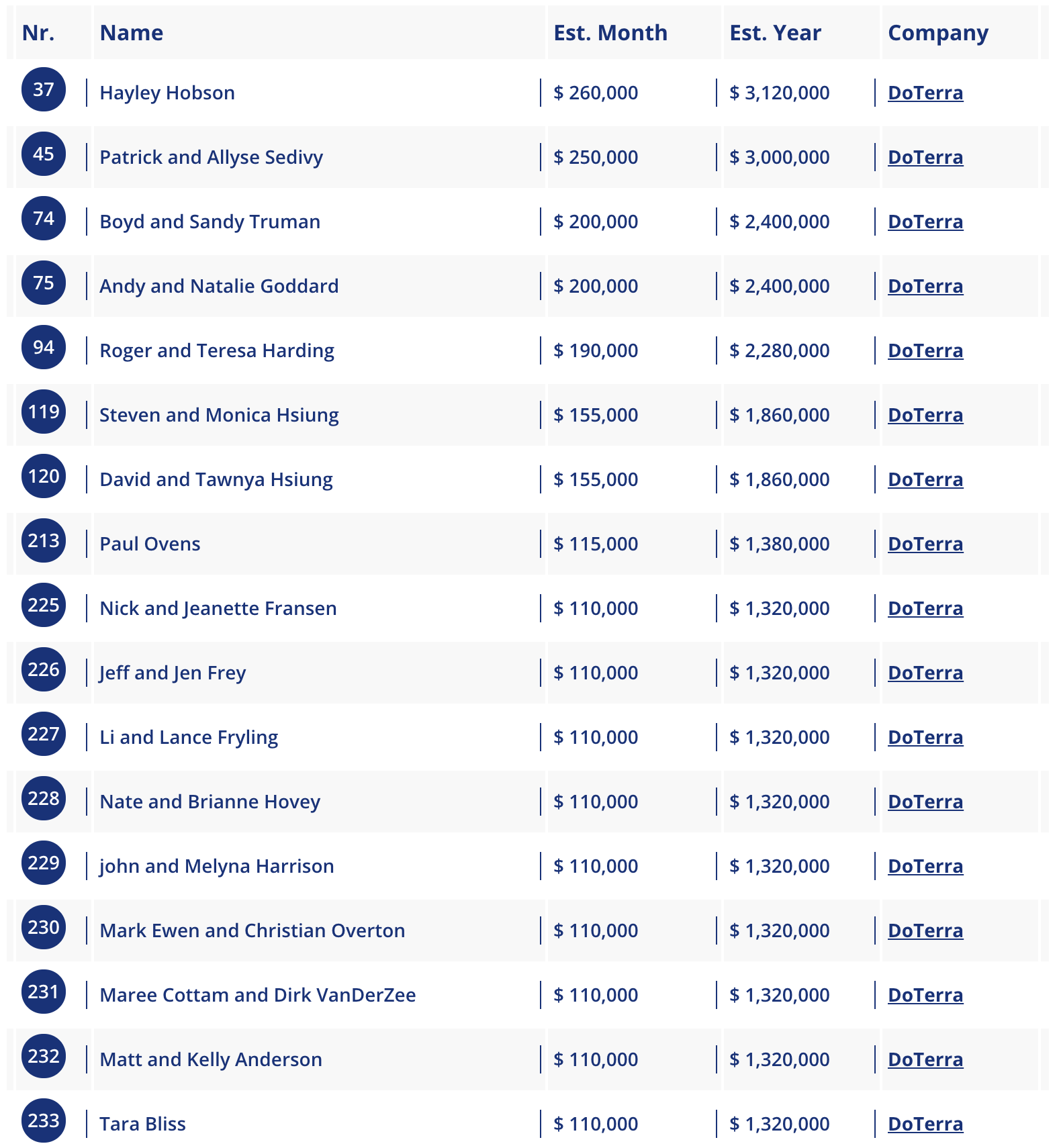This screenshot has height=1148, width=1057.
Task: Click the name Tara Bliss
Action: [142, 1124]
